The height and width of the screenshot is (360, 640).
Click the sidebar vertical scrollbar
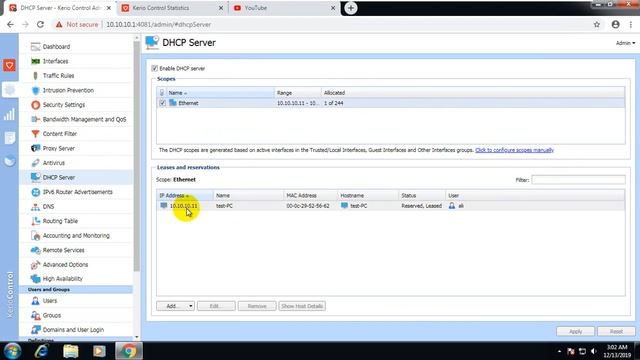137,155
